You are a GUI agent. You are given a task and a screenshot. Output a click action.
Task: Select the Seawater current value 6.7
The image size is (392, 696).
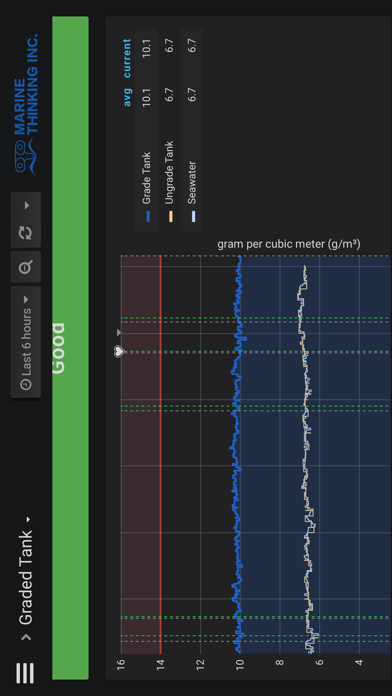pos(192,46)
